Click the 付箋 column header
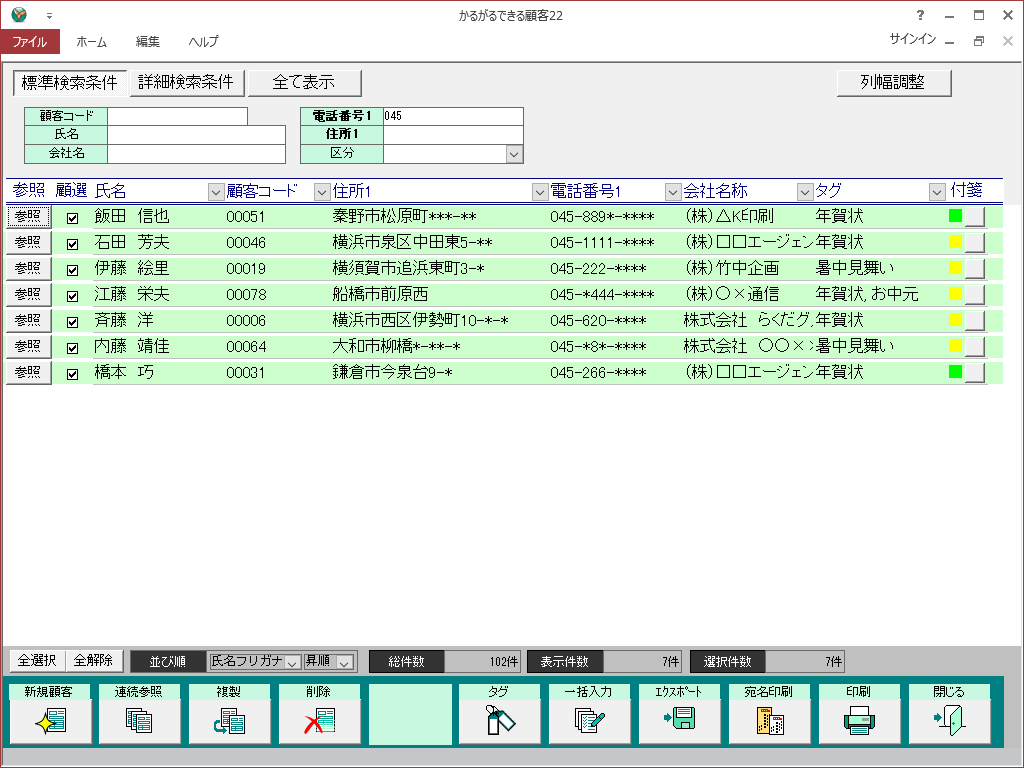 point(967,190)
